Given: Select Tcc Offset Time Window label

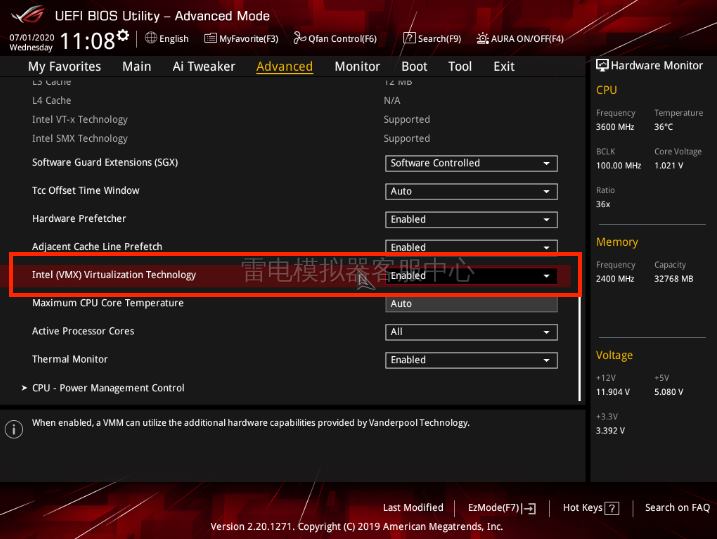Looking at the screenshot, I should tap(86, 190).
